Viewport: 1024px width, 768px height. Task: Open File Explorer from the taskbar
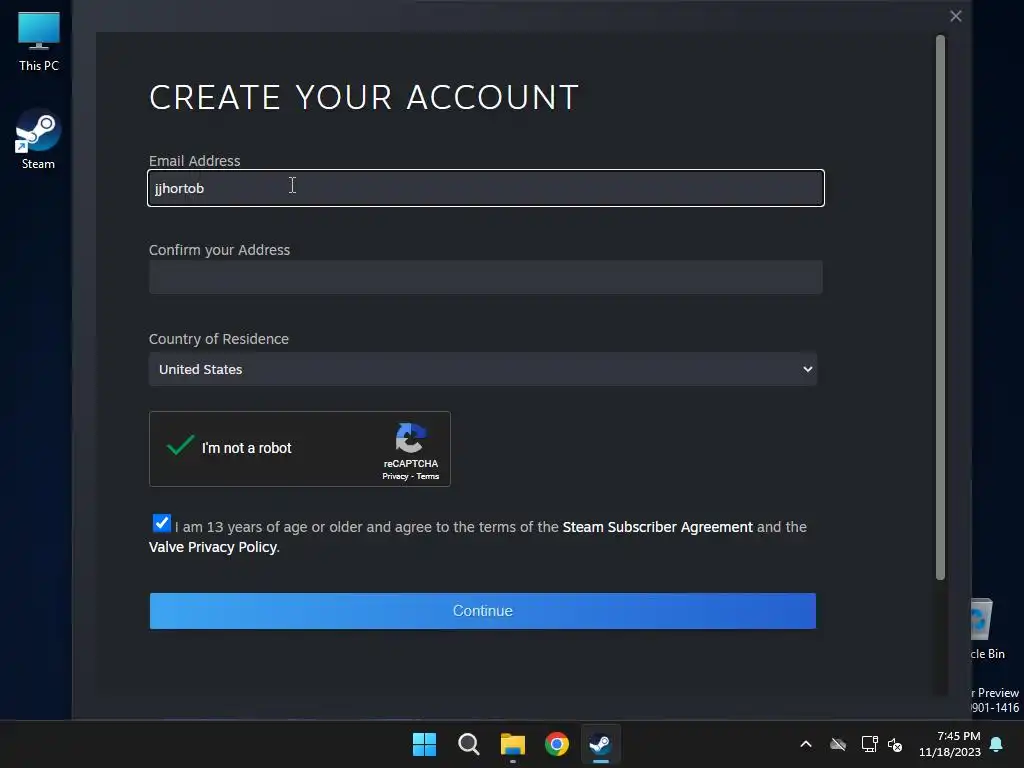click(x=513, y=744)
